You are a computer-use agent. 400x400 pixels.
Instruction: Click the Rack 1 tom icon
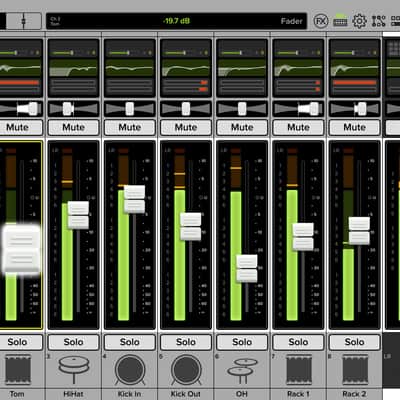coord(299,369)
